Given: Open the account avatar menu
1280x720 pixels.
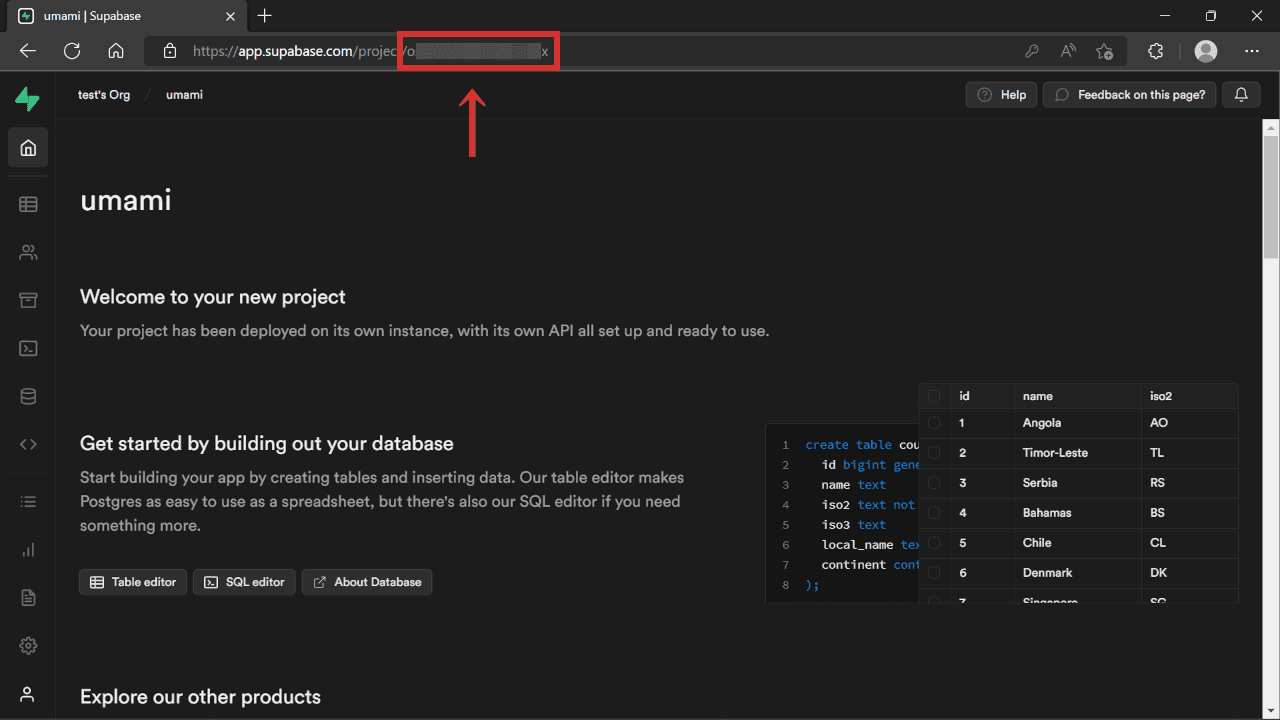Looking at the screenshot, I should tap(1205, 51).
